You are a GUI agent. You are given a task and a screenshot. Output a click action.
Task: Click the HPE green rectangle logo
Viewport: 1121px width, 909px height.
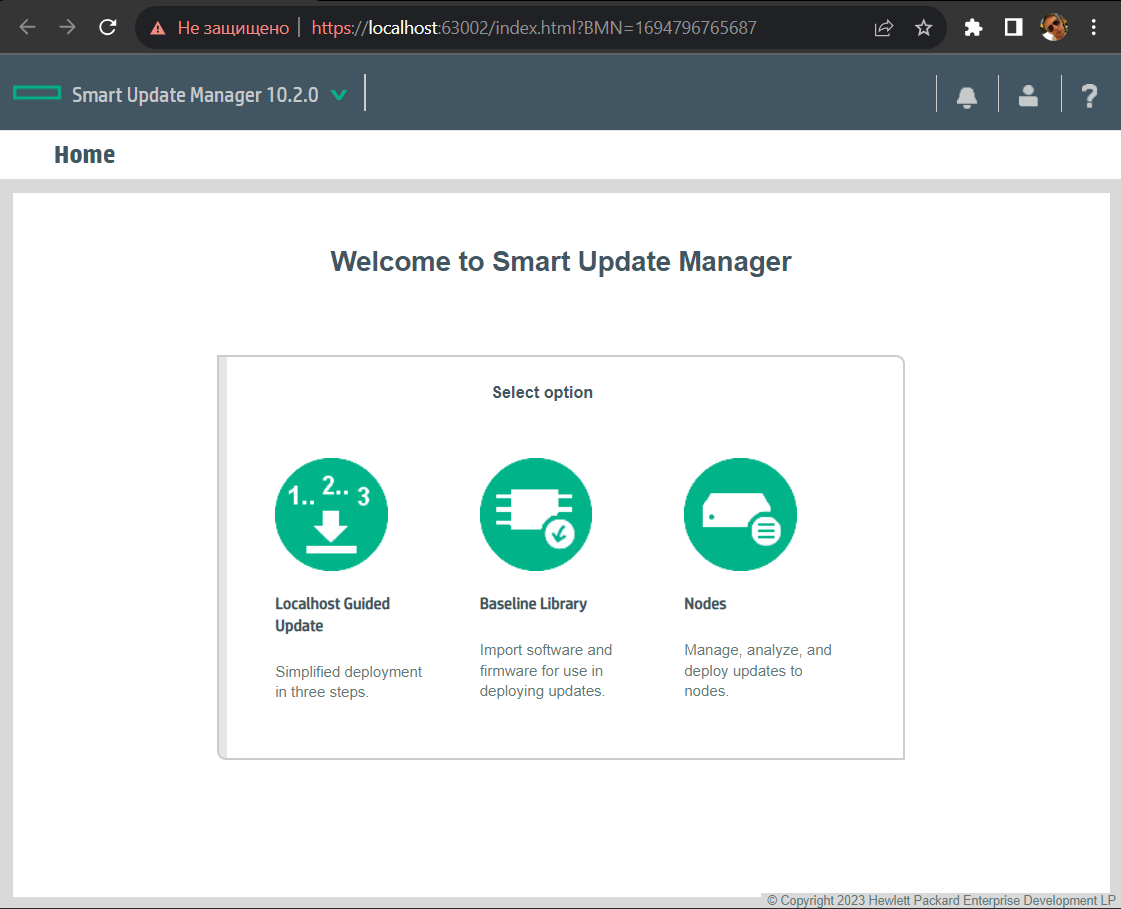(x=37, y=94)
